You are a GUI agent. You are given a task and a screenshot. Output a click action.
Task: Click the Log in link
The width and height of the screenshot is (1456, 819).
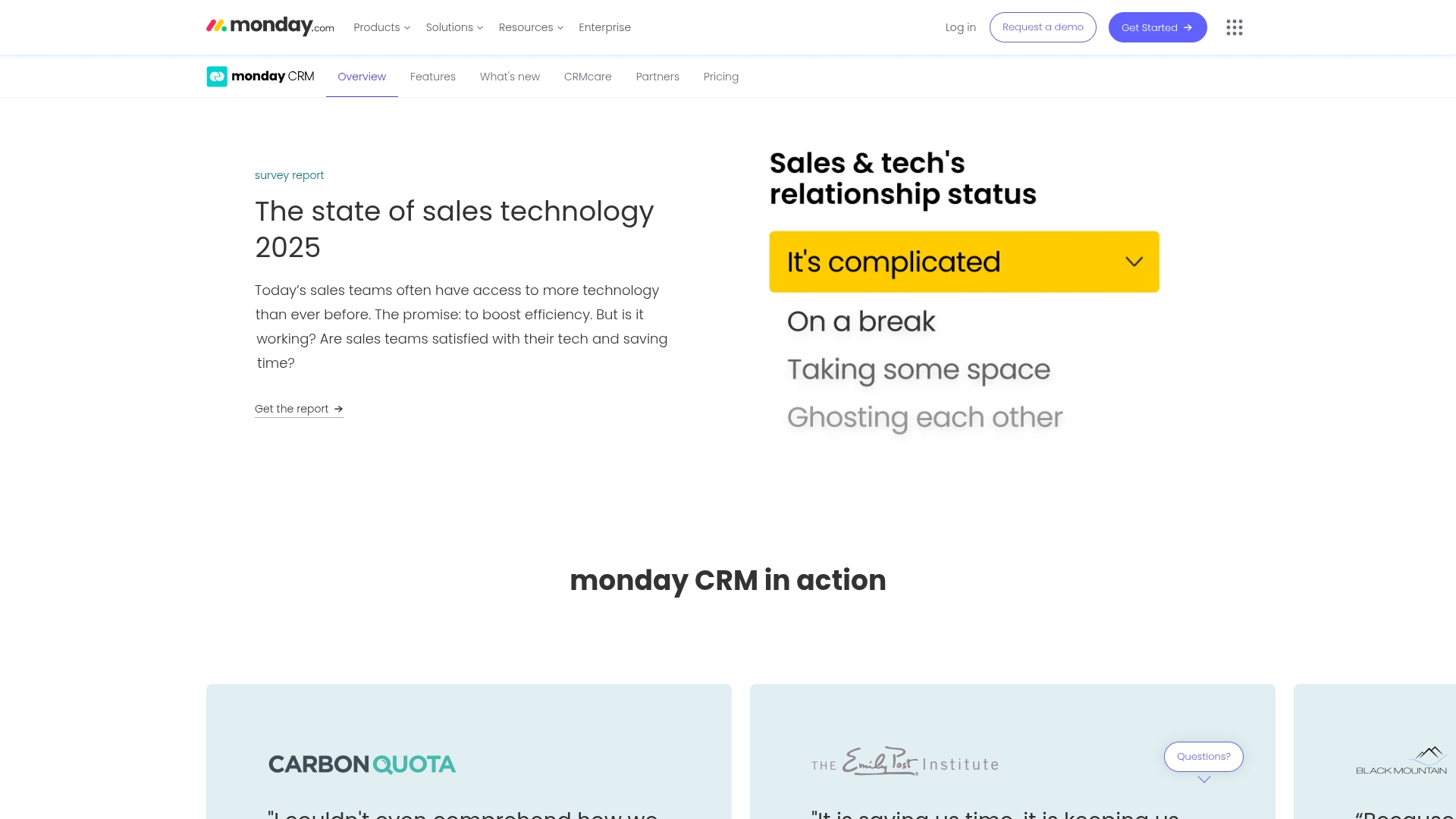[961, 27]
